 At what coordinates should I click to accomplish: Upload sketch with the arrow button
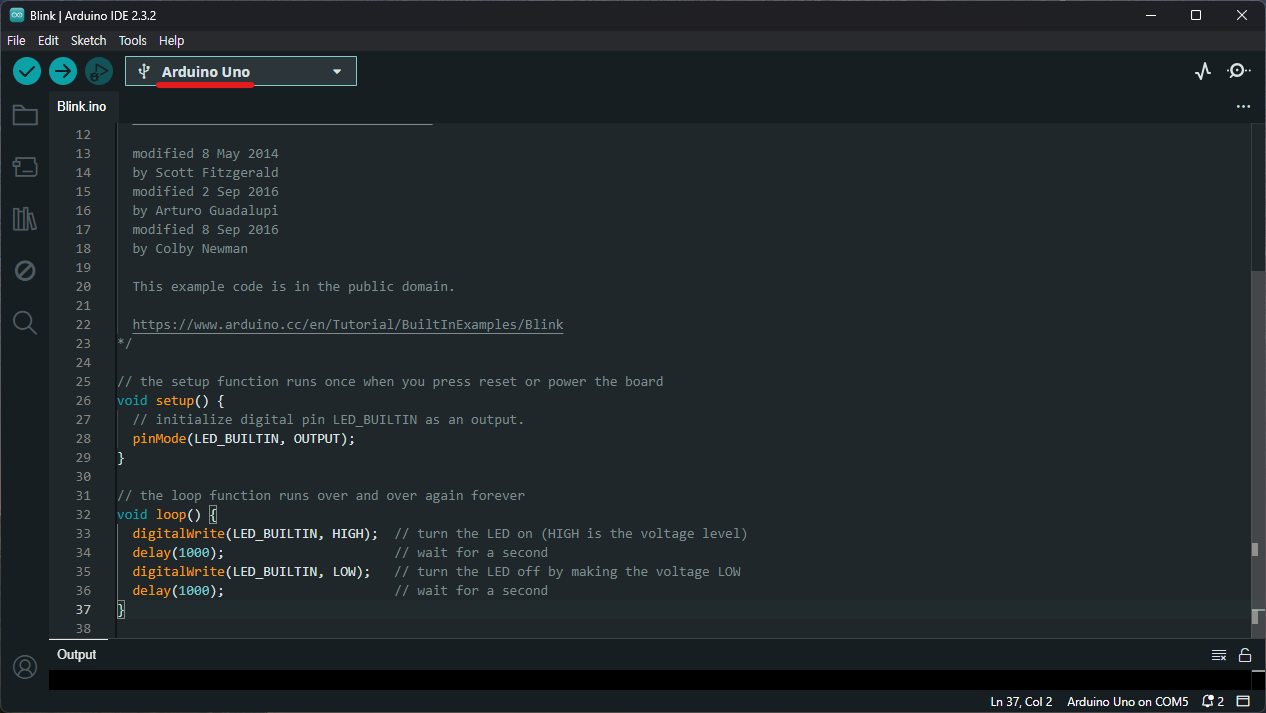click(x=63, y=71)
